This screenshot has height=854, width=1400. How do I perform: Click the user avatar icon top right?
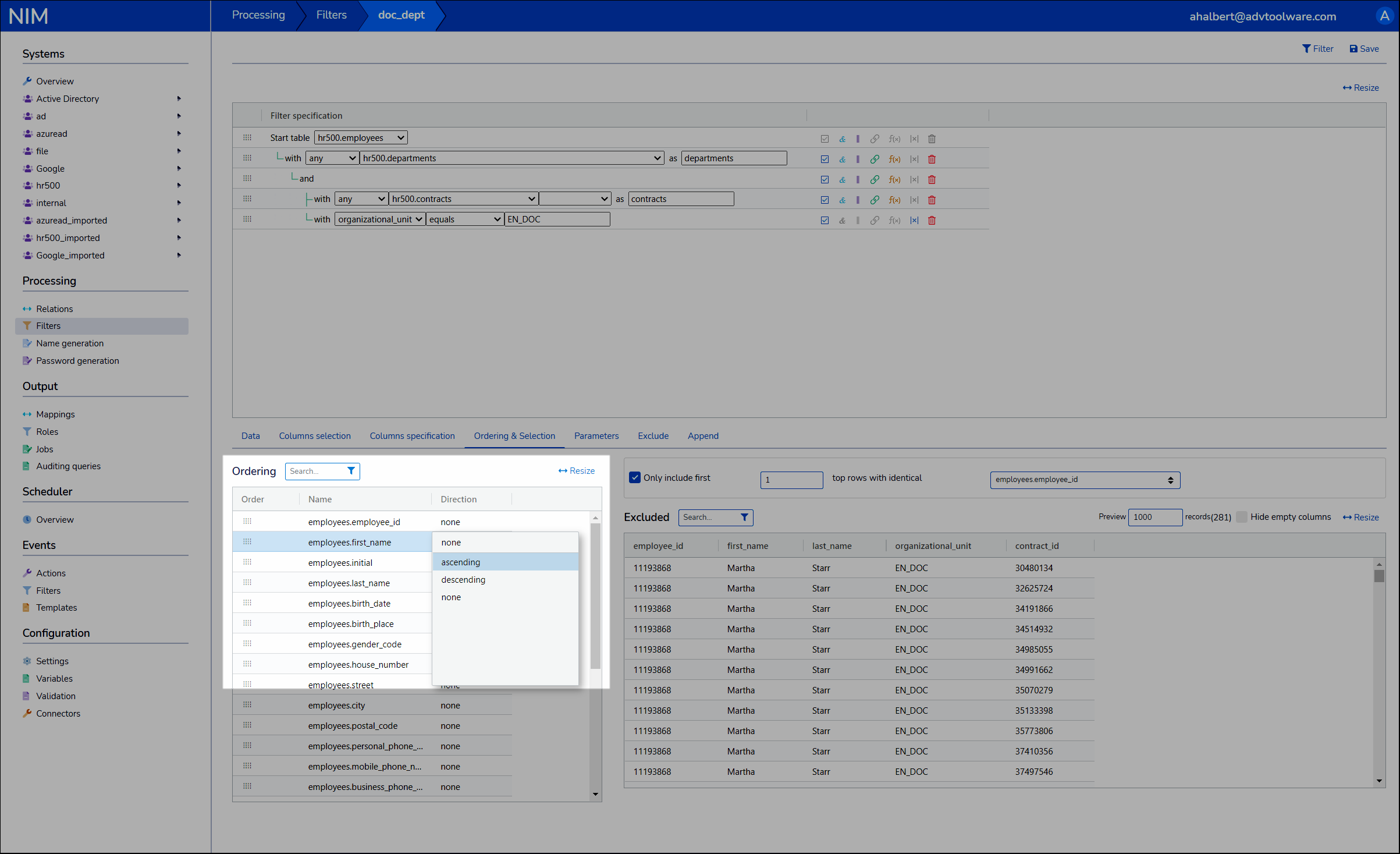1384,16
